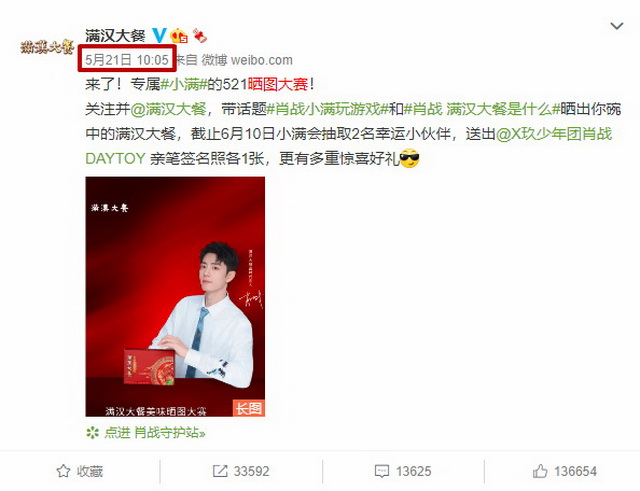The height and width of the screenshot is (491, 640).
Task: Open comments via the 13625 icon
Action: coord(403,471)
